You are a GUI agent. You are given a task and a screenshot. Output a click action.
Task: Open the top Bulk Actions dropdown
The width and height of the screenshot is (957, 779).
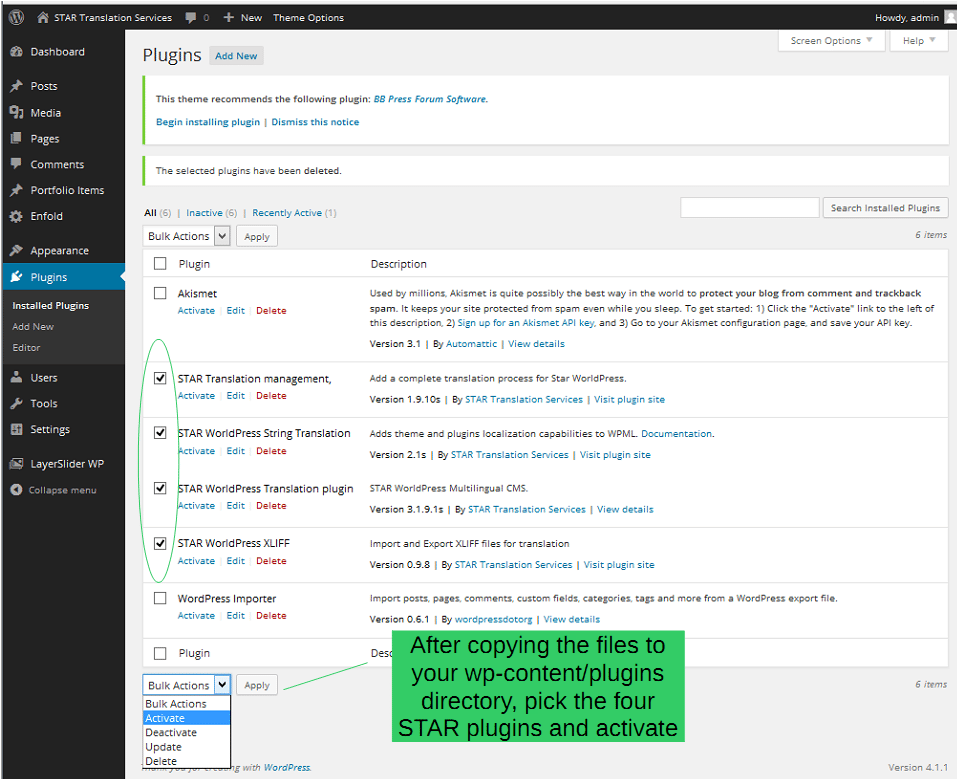tap(187, 236)
